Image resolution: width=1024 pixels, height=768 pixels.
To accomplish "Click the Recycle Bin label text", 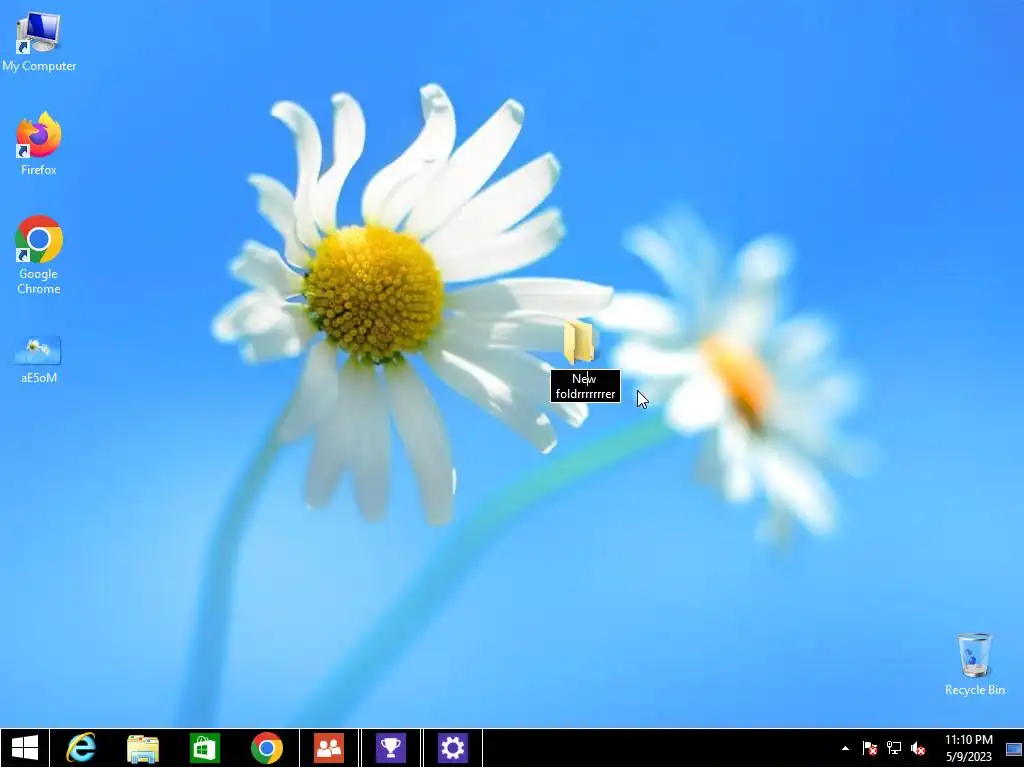I will (974, 690).
